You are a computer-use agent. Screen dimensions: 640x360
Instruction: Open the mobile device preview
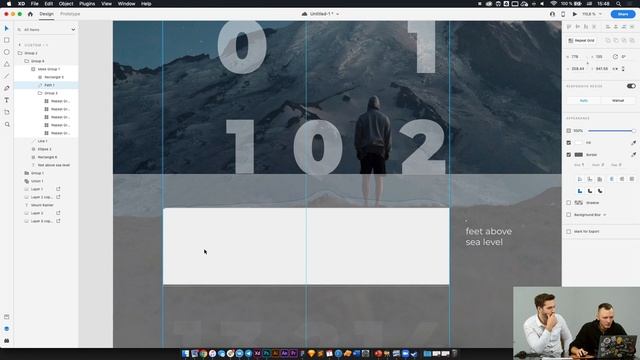pos(563,14)
